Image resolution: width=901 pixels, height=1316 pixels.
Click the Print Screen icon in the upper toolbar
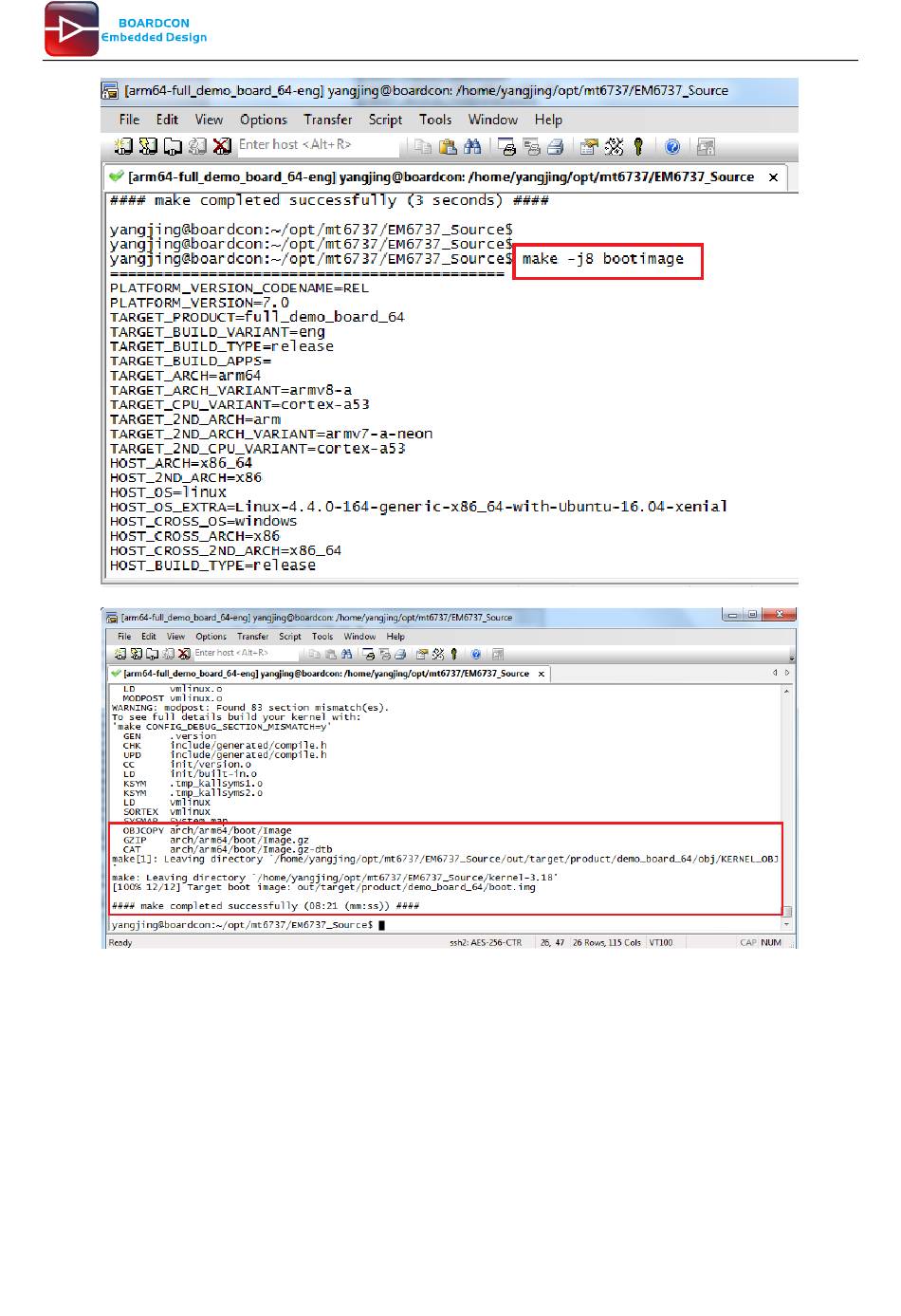tap(507, 146)
